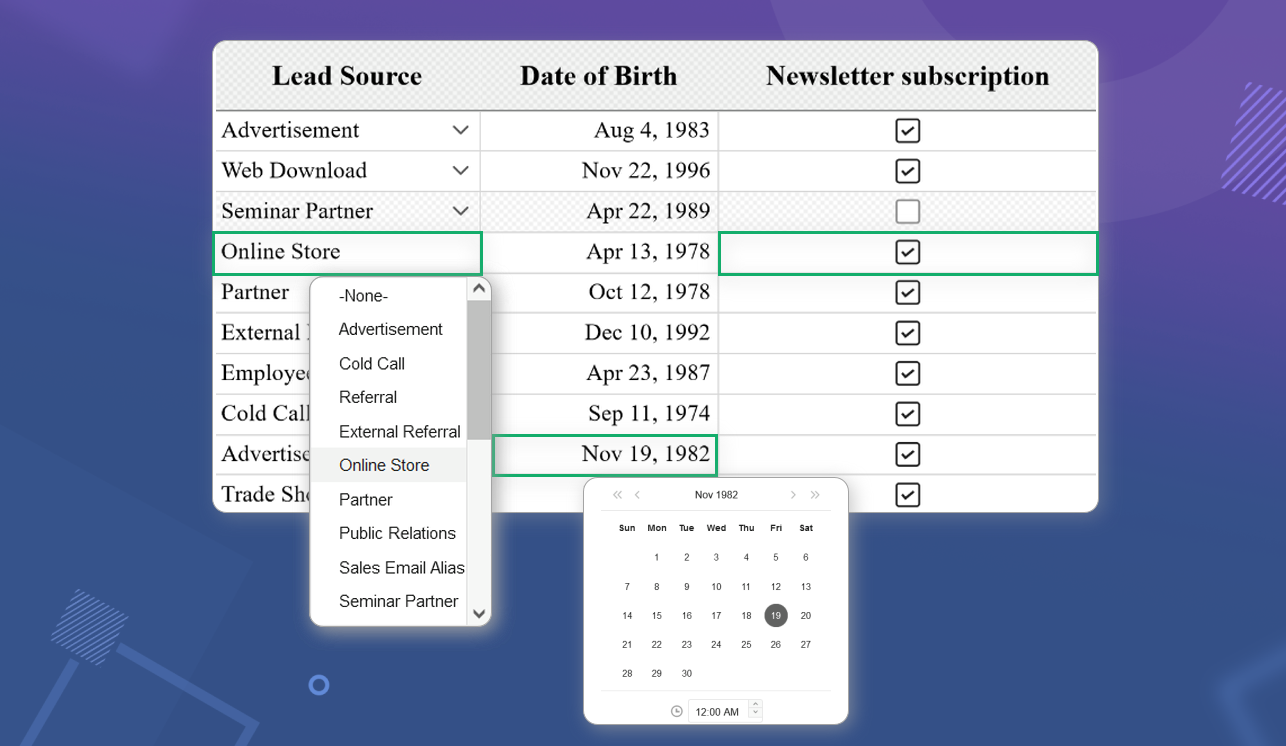Click the Apr 13, 1978 date cell

599,252
